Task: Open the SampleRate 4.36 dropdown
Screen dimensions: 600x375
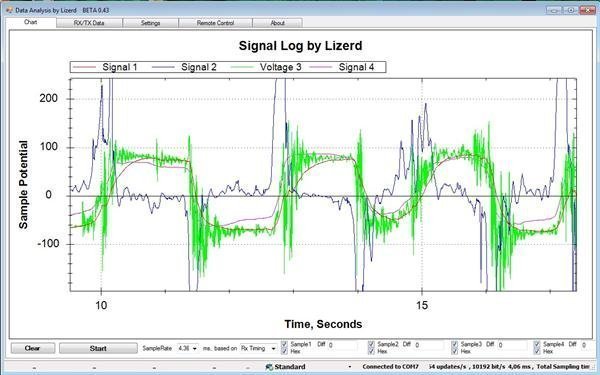Action: [x=188, y=349]
